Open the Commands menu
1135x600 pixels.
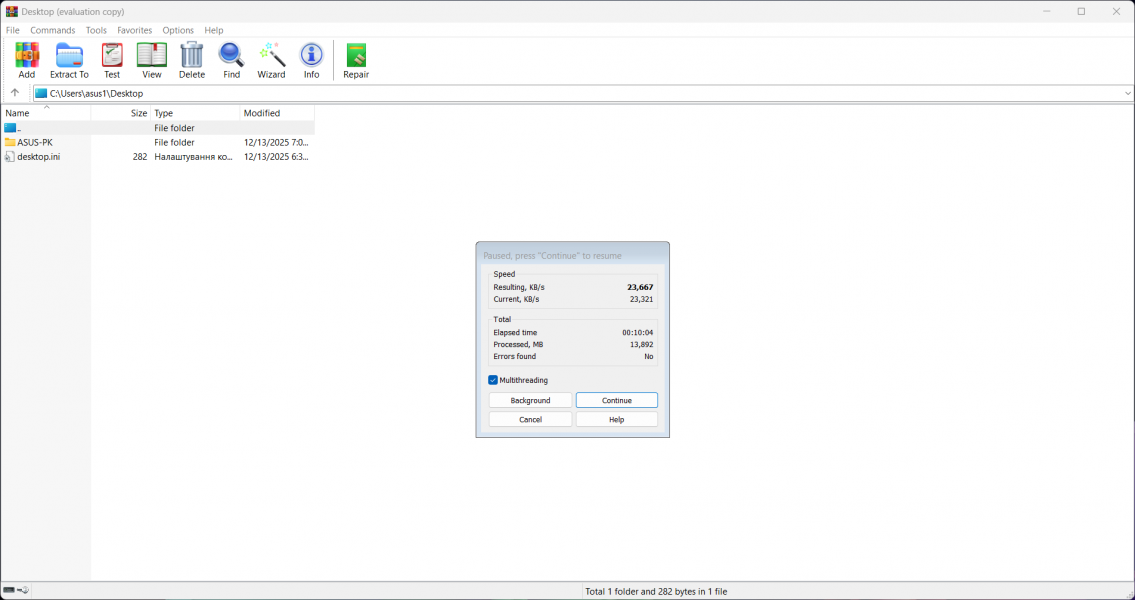[52, 30]
